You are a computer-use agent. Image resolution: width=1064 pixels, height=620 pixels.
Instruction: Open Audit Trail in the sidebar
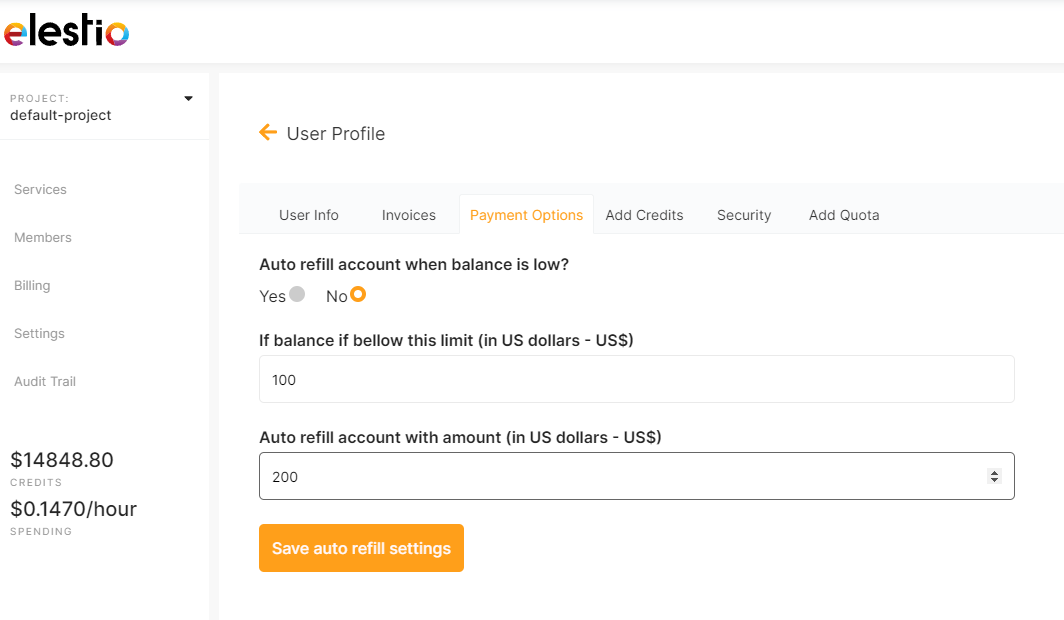(x=45, y=382)
